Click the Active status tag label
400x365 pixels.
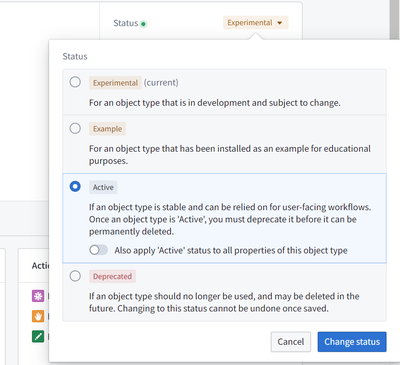pyautogui.click(x=103, y=187)
